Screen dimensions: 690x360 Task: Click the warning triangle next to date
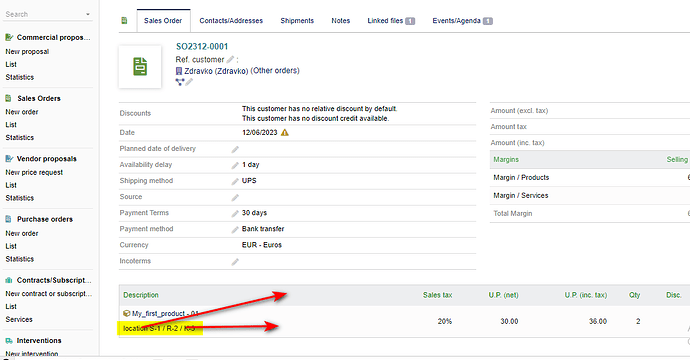[285, 132]
